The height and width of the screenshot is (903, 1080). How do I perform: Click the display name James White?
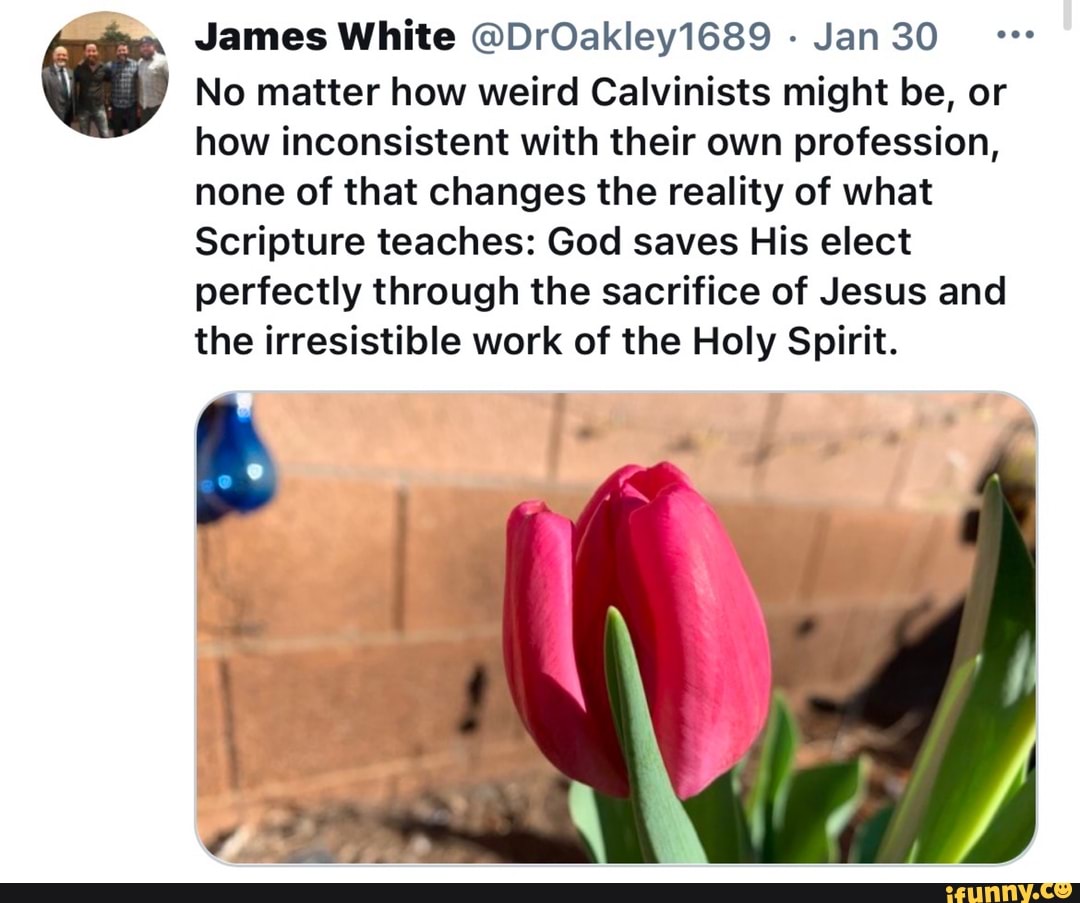325,37
